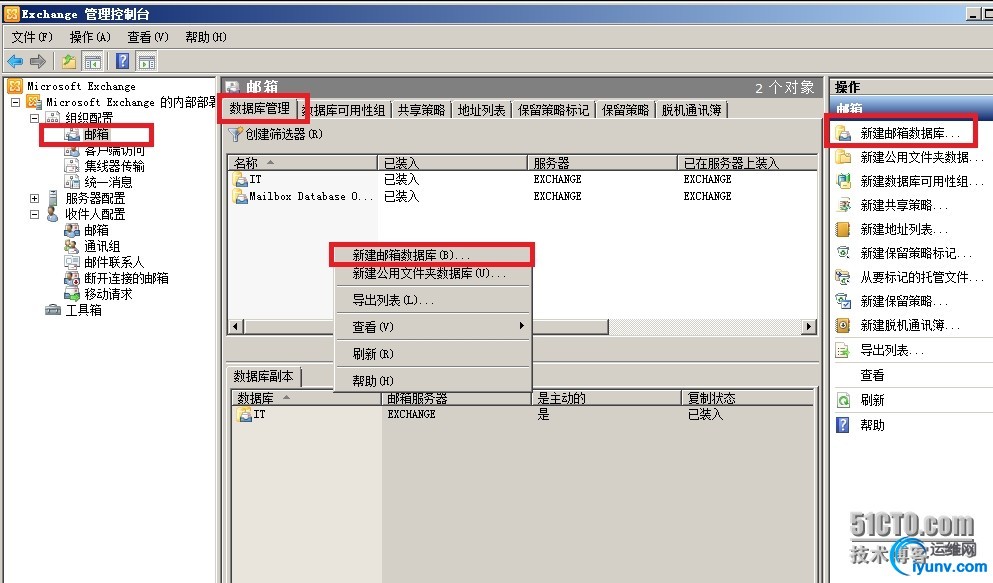Select 客户端访问 under 组织配置

[x=114, y=150]
